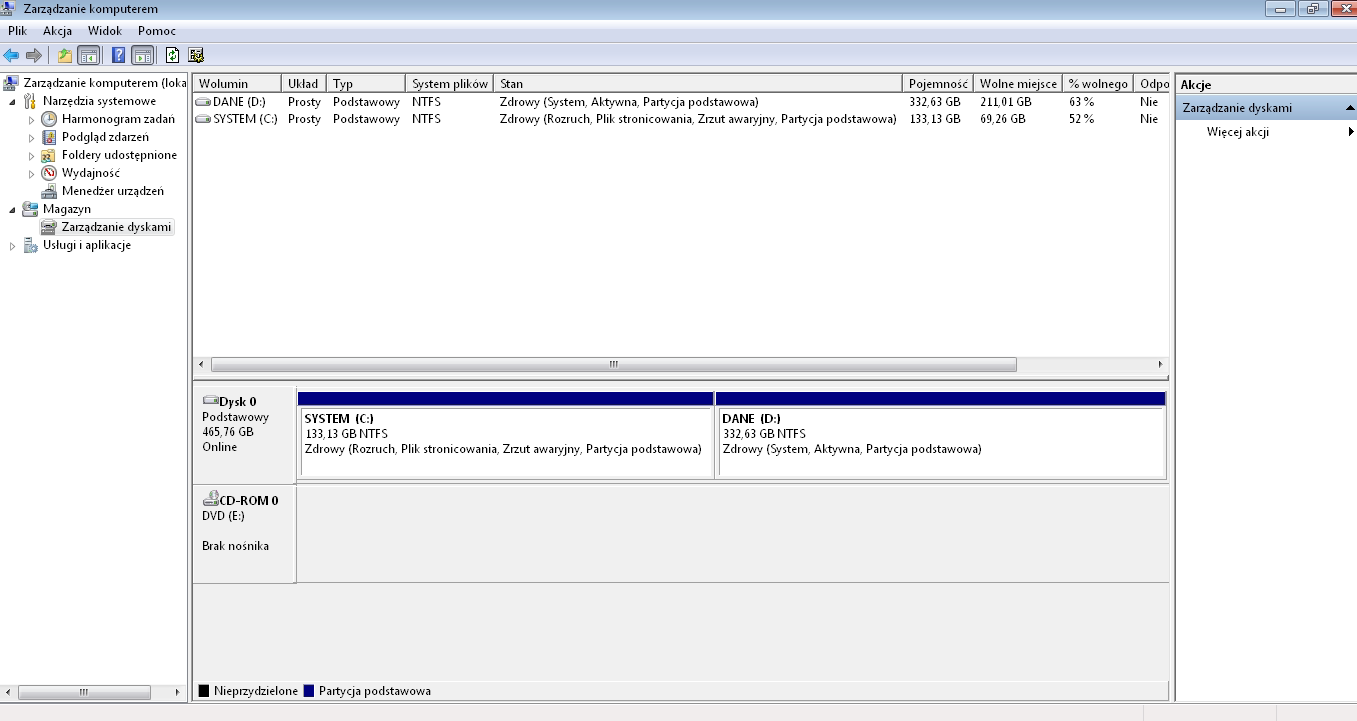This screenshot has height=721, width=1357.
Task: Open the Więcej akcji submenu arrow
Action: 1351,132
